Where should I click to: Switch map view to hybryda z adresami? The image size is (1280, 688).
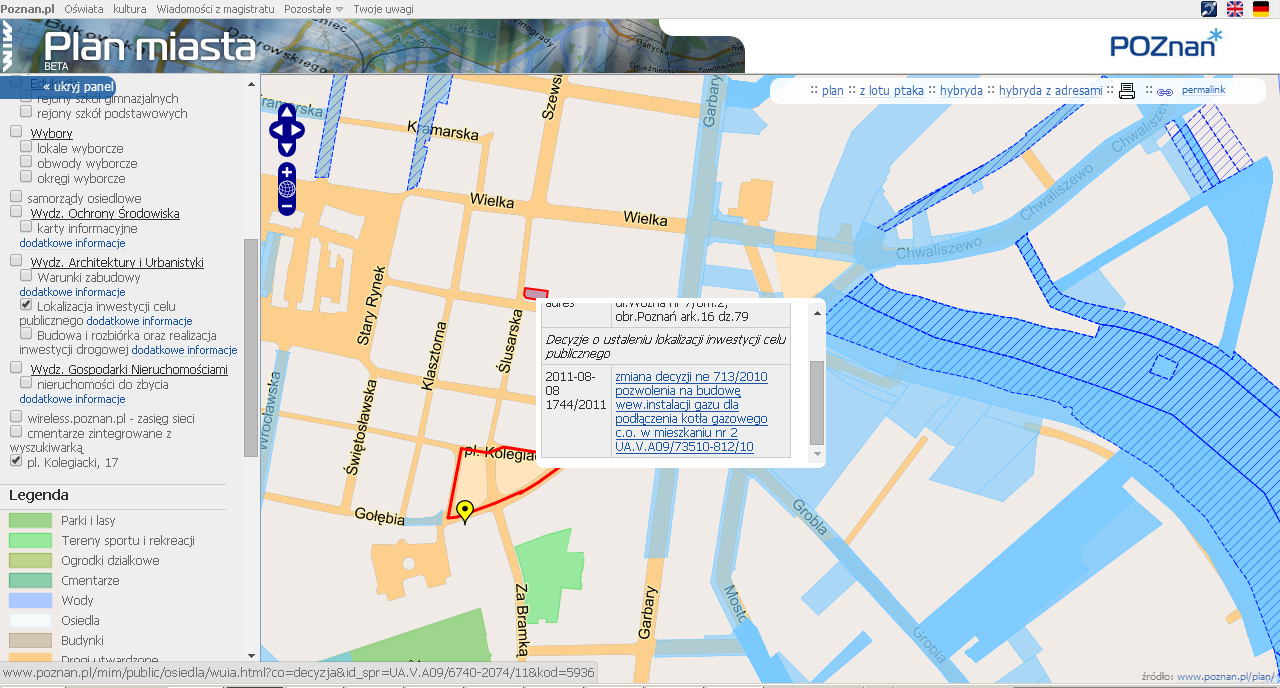[x=1050, y=91]
